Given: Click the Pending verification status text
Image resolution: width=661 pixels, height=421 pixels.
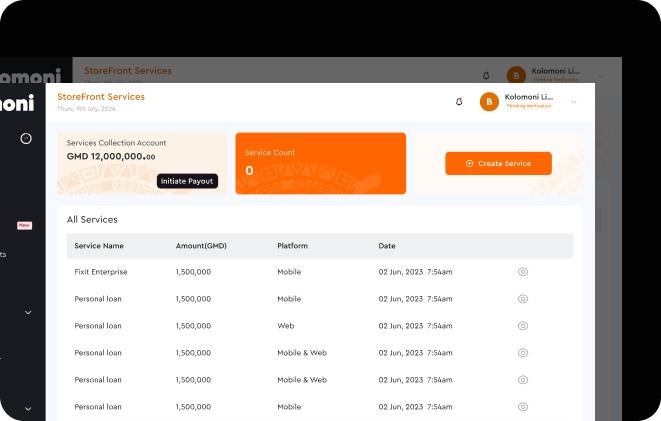Looking at the screenshot, I should (x=529, y=106).
